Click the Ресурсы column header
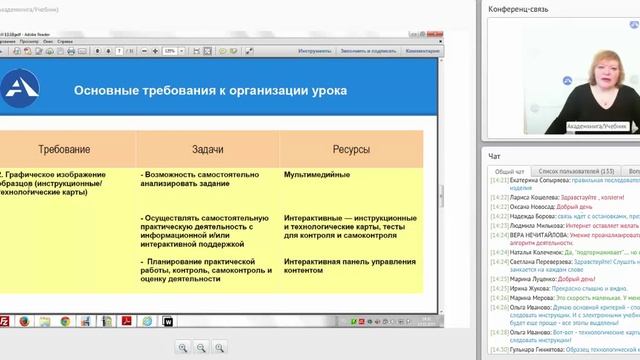640x360 pixels. click(351, 149)
